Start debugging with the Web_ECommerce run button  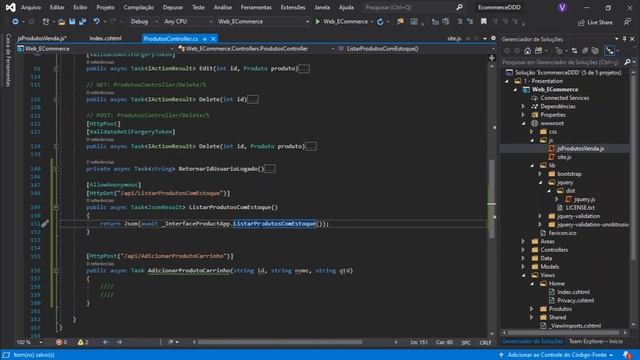click(341, 22)
